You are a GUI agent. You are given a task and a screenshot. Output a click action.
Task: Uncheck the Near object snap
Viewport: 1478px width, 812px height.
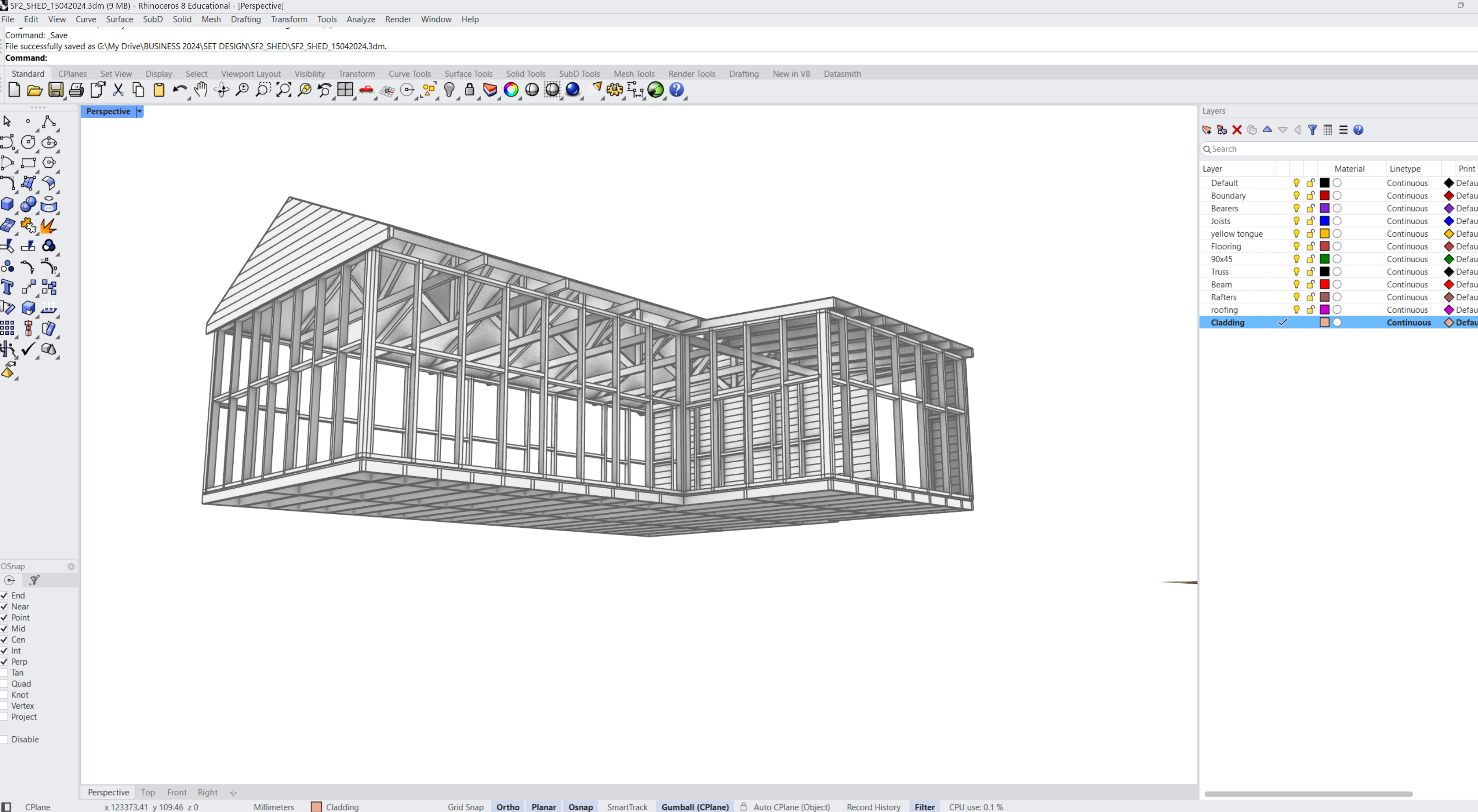pos(4,607)
